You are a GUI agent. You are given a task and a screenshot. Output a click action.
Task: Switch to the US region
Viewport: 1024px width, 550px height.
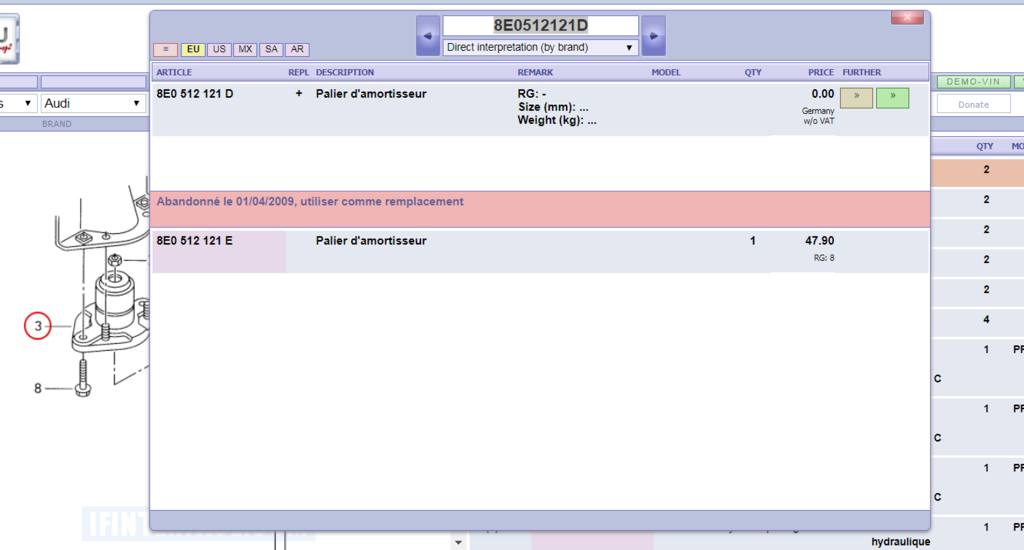219,49
